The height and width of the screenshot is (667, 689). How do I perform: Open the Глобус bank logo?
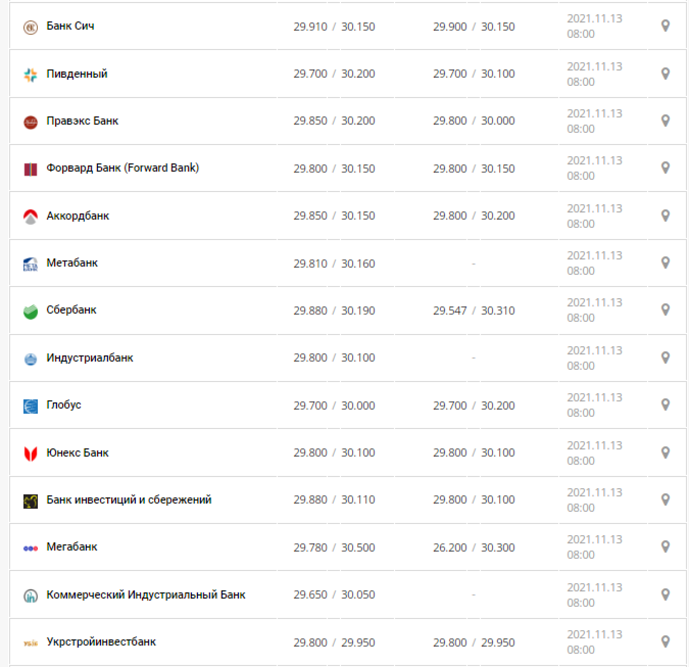click(x=30, y=406)
